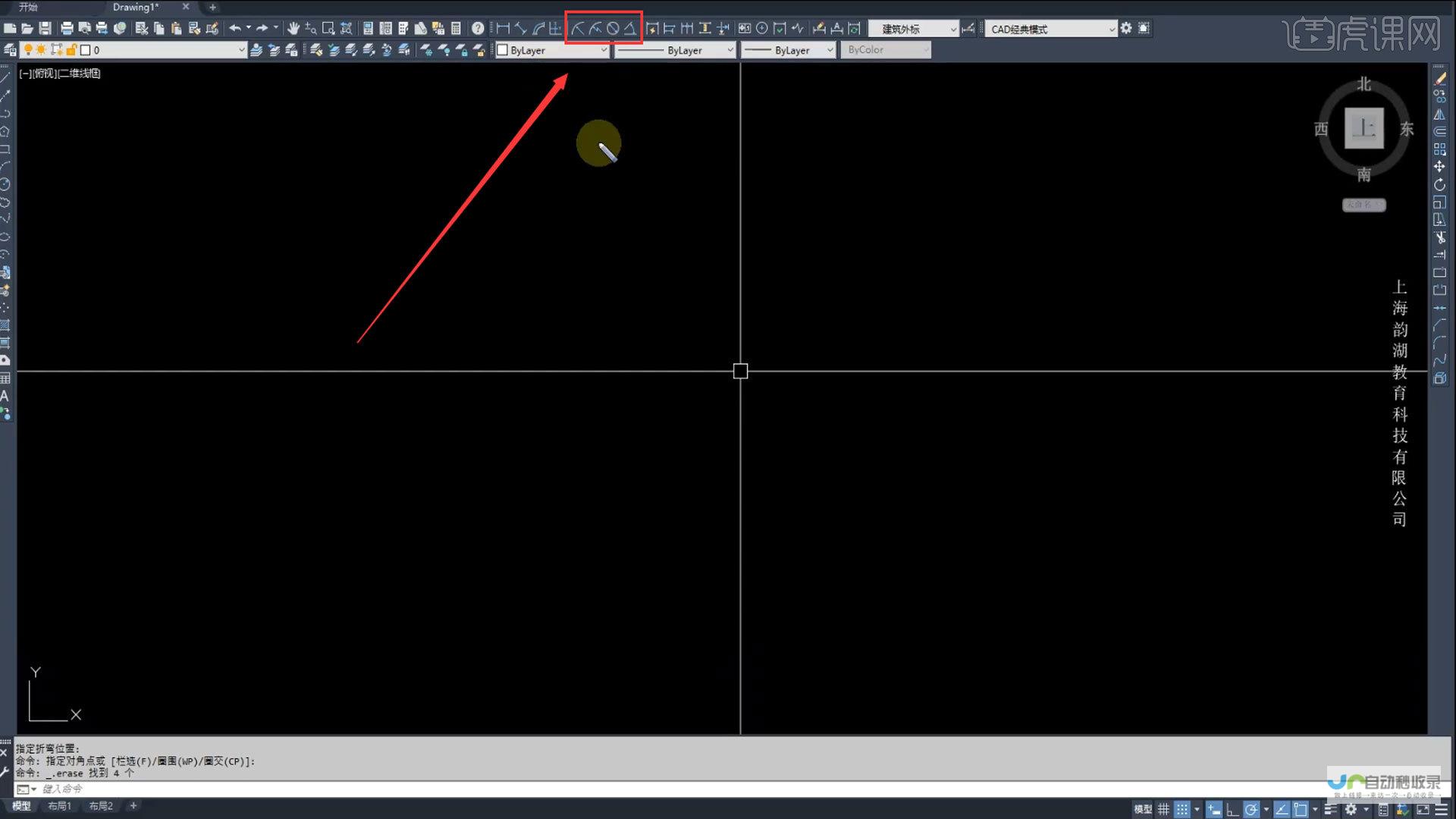Add a new layout with the plus tab
Image resolution: width=1456 pixels, height=819 pixels.
click(133, 806)
